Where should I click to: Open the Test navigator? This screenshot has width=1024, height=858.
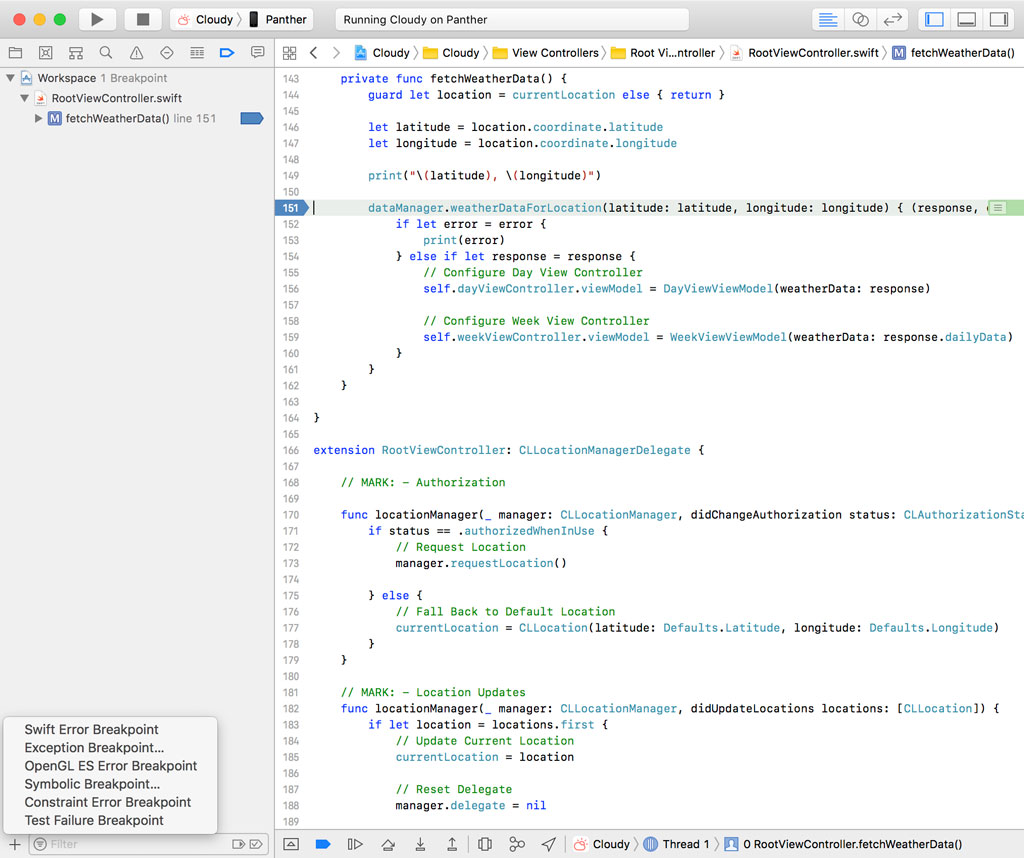pos(166,52)
